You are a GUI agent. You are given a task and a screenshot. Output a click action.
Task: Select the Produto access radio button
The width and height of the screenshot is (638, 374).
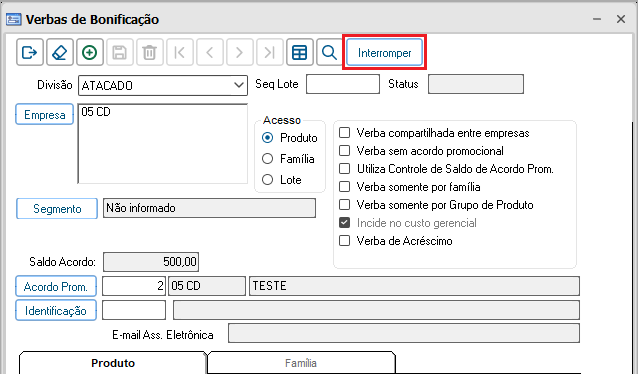[x=267, y=138]
